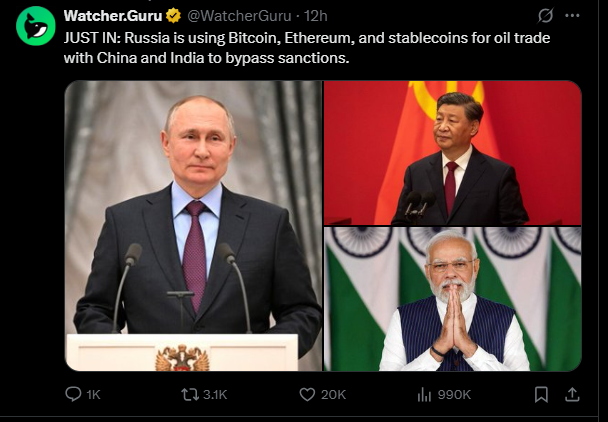Screen dimensions: 608x422
Task: Open the top-right photo with red flag
Action: (x=452, y=153)
